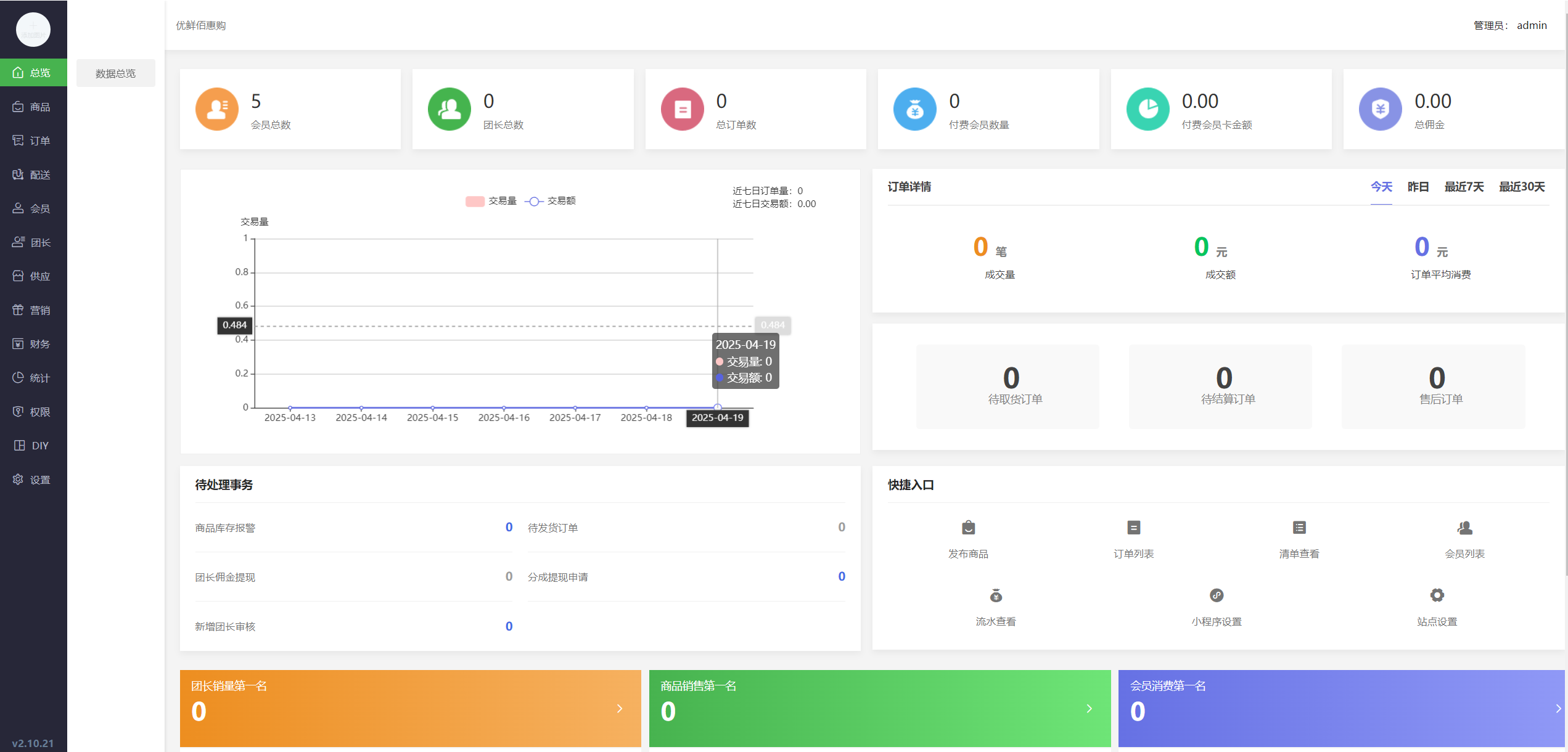
Task: Expand the 商品销售第一名 card arrow
Action: click(x=1089, y=709)
